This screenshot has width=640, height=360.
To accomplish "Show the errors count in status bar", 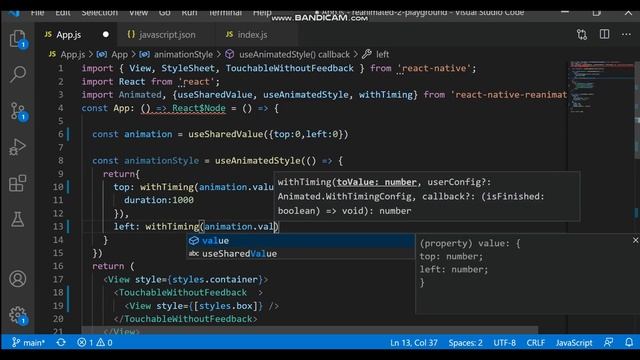I will (85, 342).
